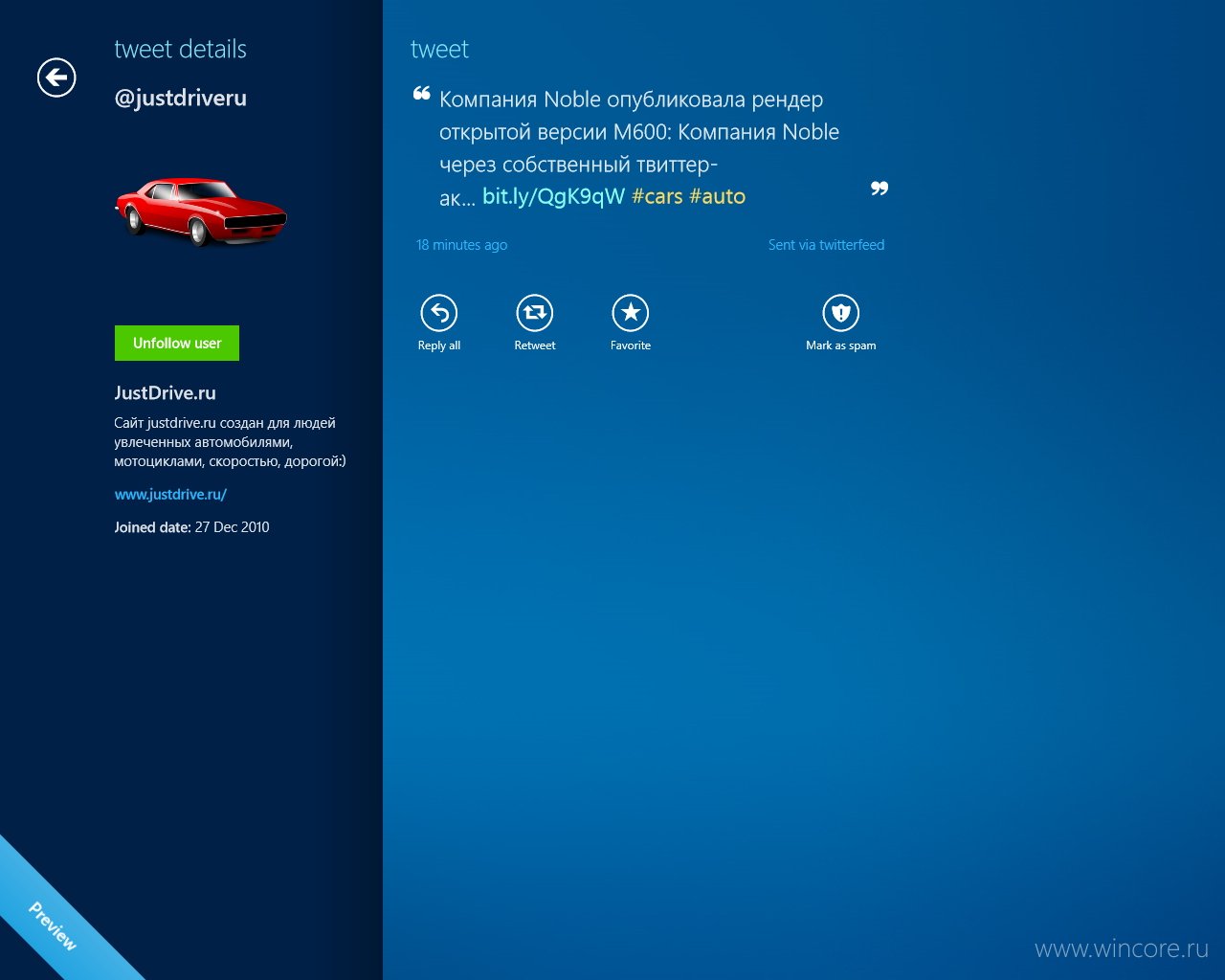This screenshot has width=1225, height=980.
Task: Select the @justdriveru username
Action: (x=181, y=99)
